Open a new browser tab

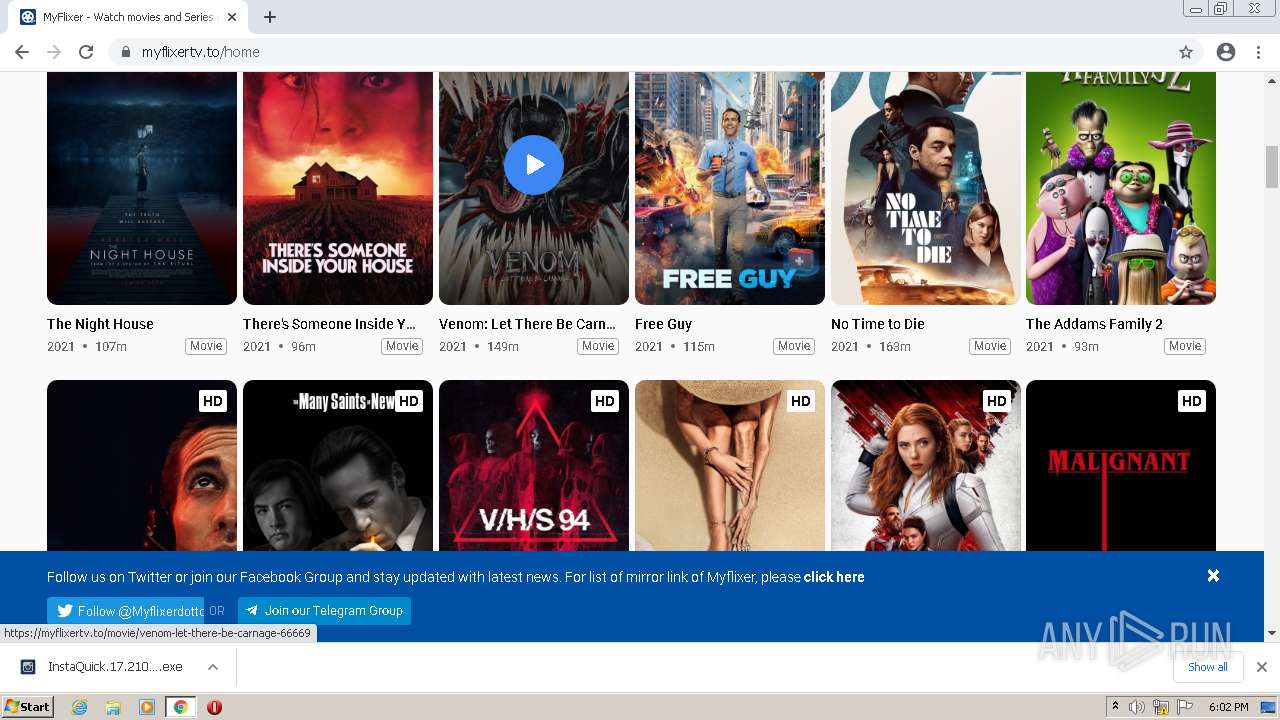270,17
